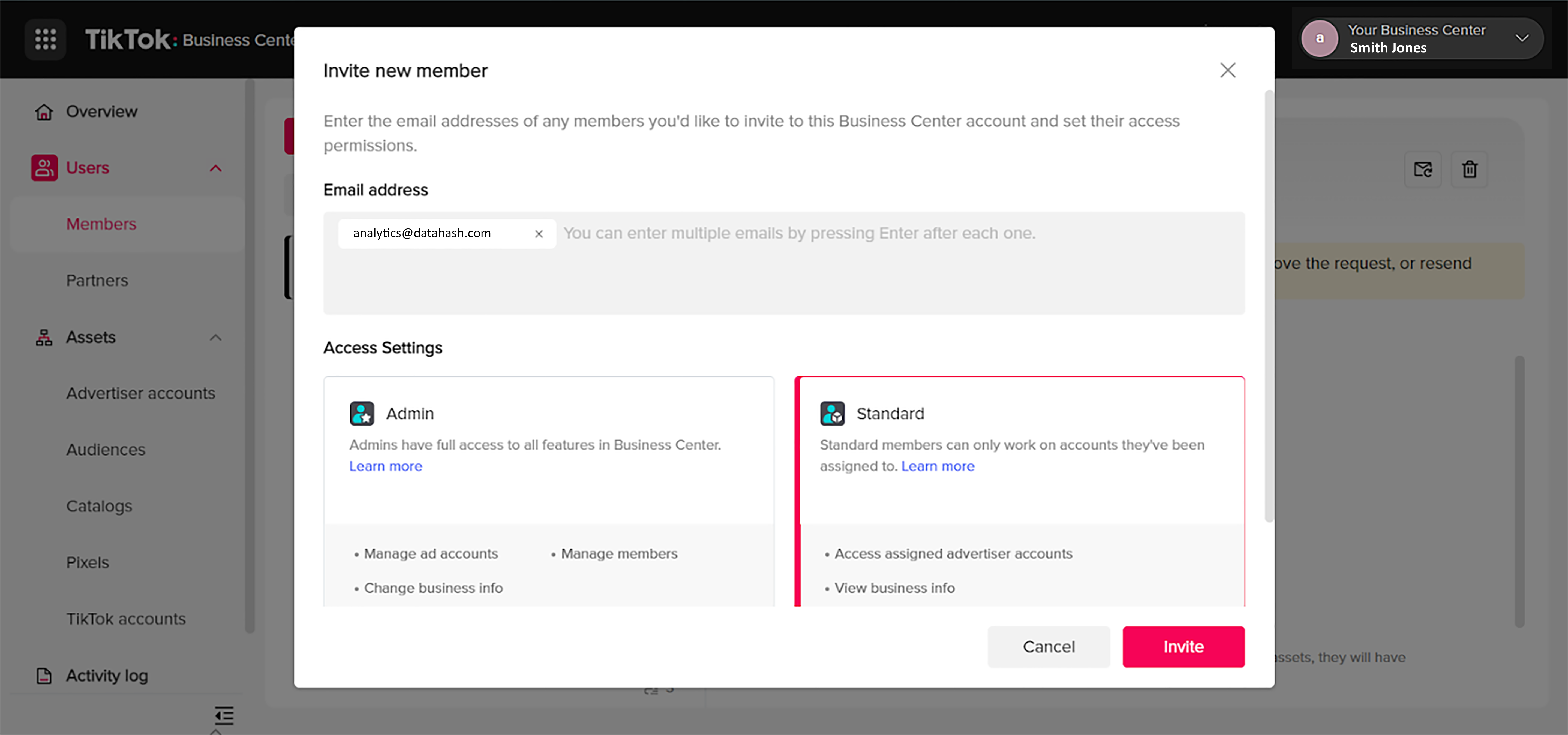
Task: Click the 'Manage ad accounts' bullet text
Action: (x=431, y=554)
